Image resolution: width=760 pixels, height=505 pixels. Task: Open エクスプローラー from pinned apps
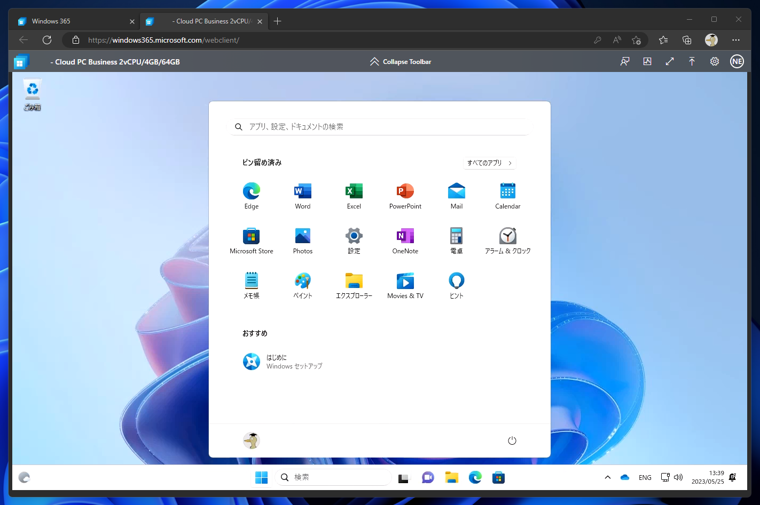pyautogui.click(x=354, y=285)
